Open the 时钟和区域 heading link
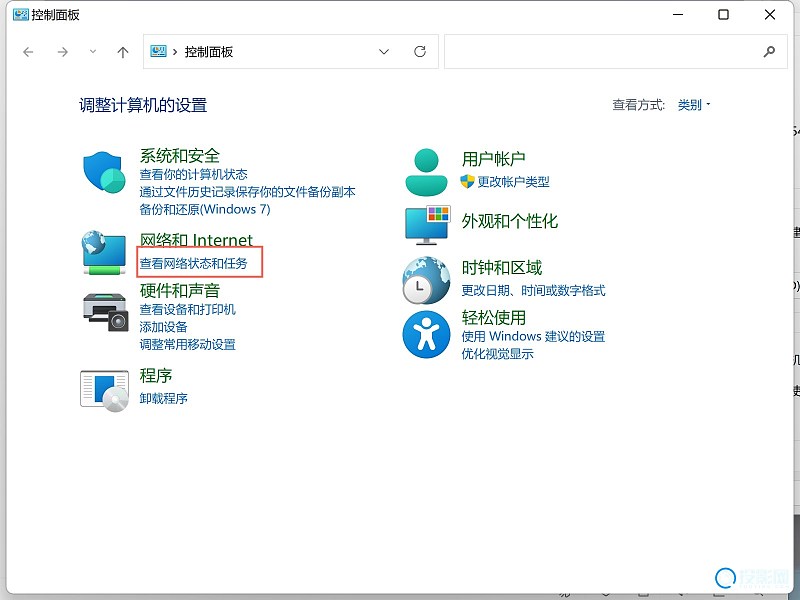The image size is (800, 600). click(x=502, y=267)
